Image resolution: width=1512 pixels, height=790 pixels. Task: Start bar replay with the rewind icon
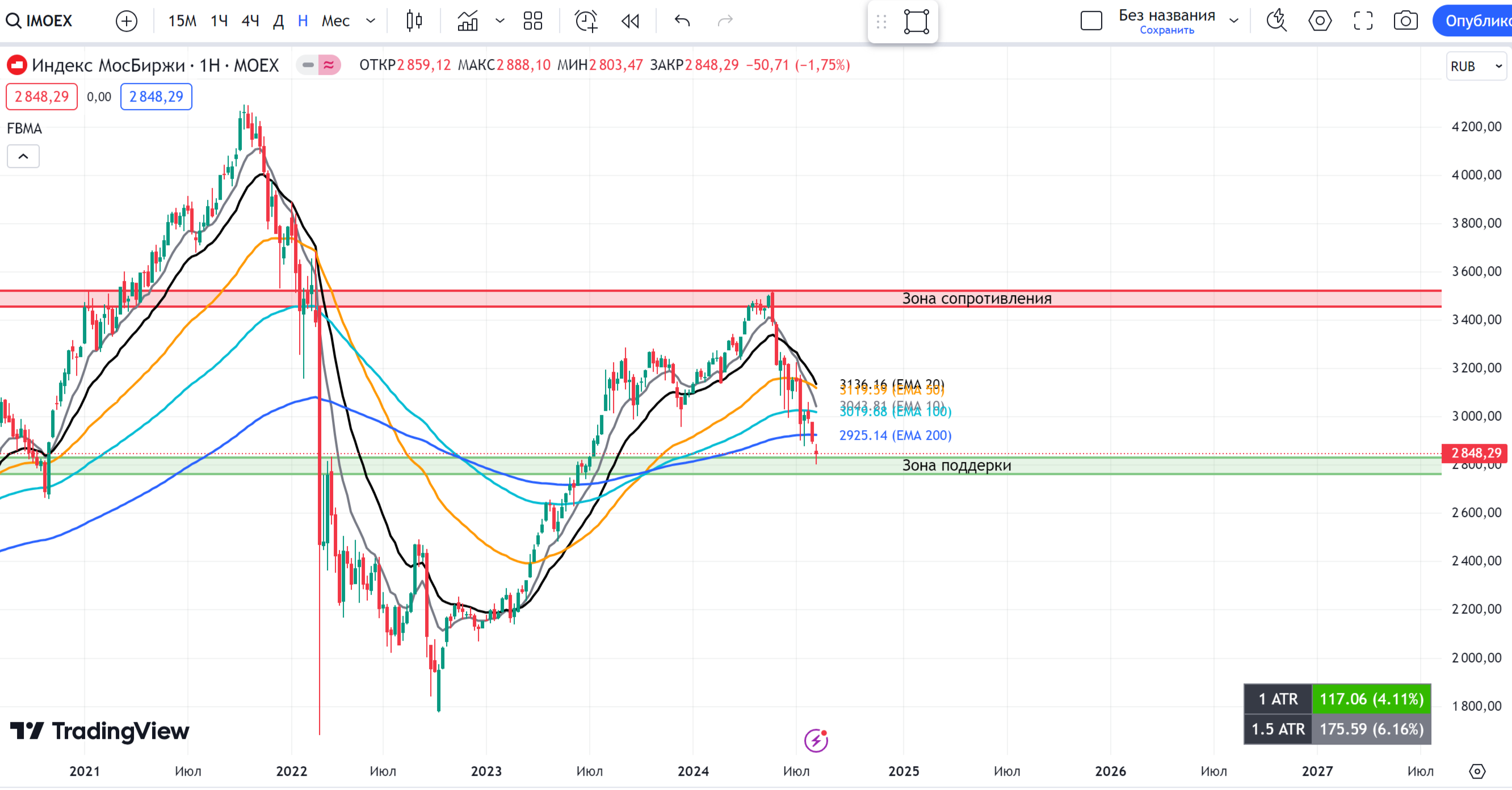point(631,21)
